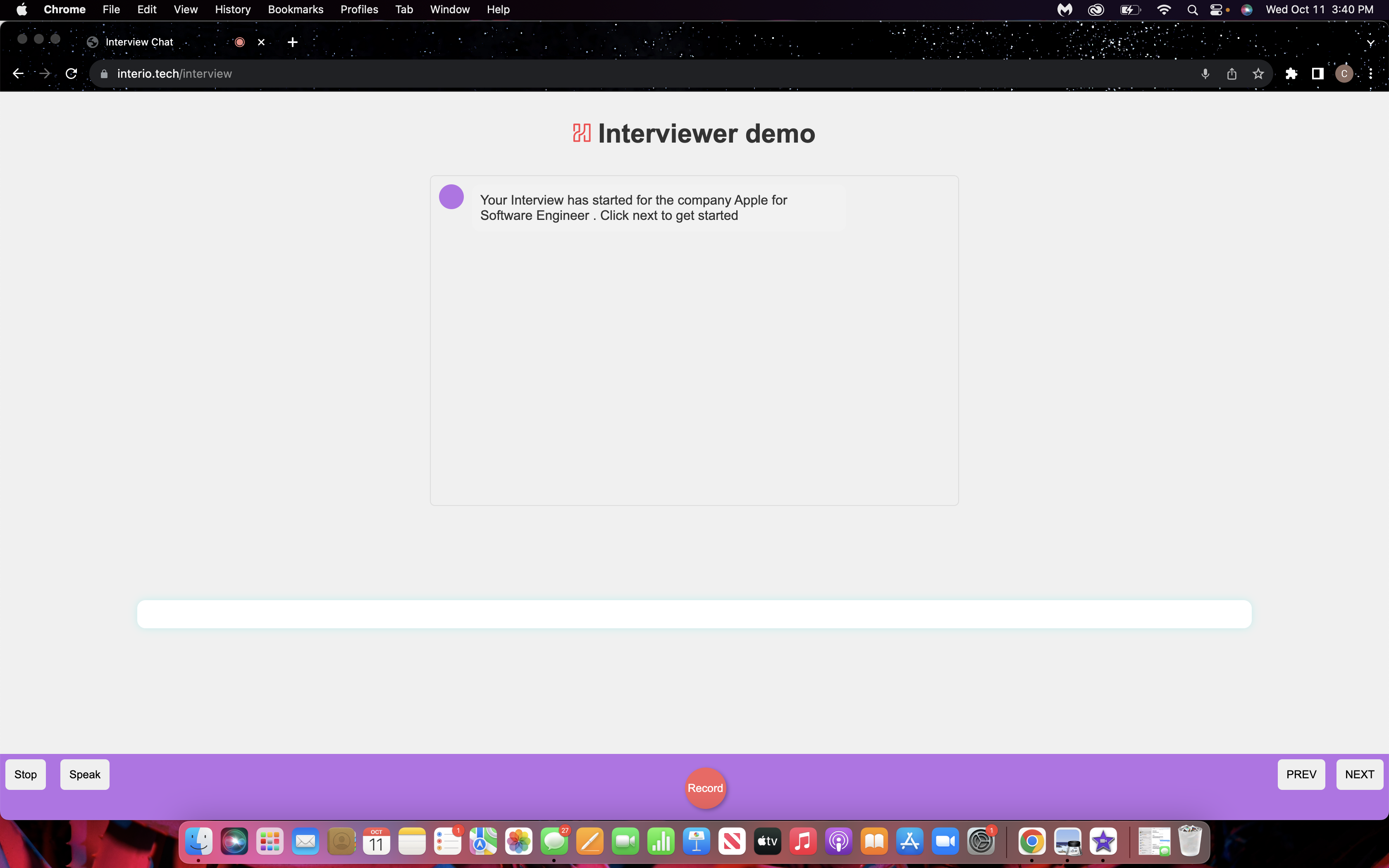The width and height of the screenshot is (1389, 868).
Task: Click the Interviewer demo logo icon
Action: [581, 133]
